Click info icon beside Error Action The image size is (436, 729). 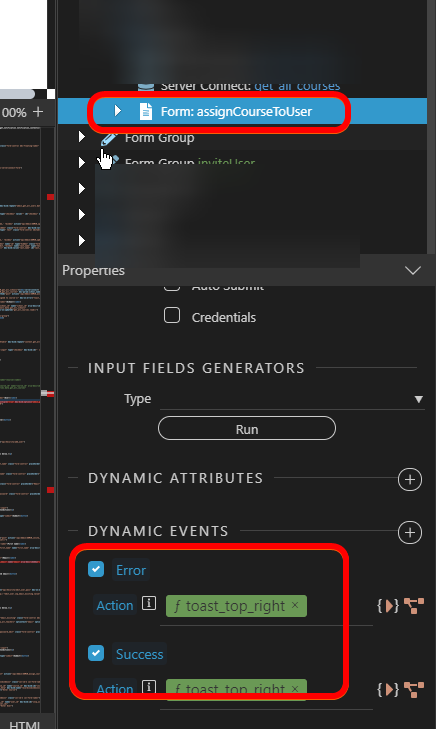pyautogui.click(x=149, y=603)
